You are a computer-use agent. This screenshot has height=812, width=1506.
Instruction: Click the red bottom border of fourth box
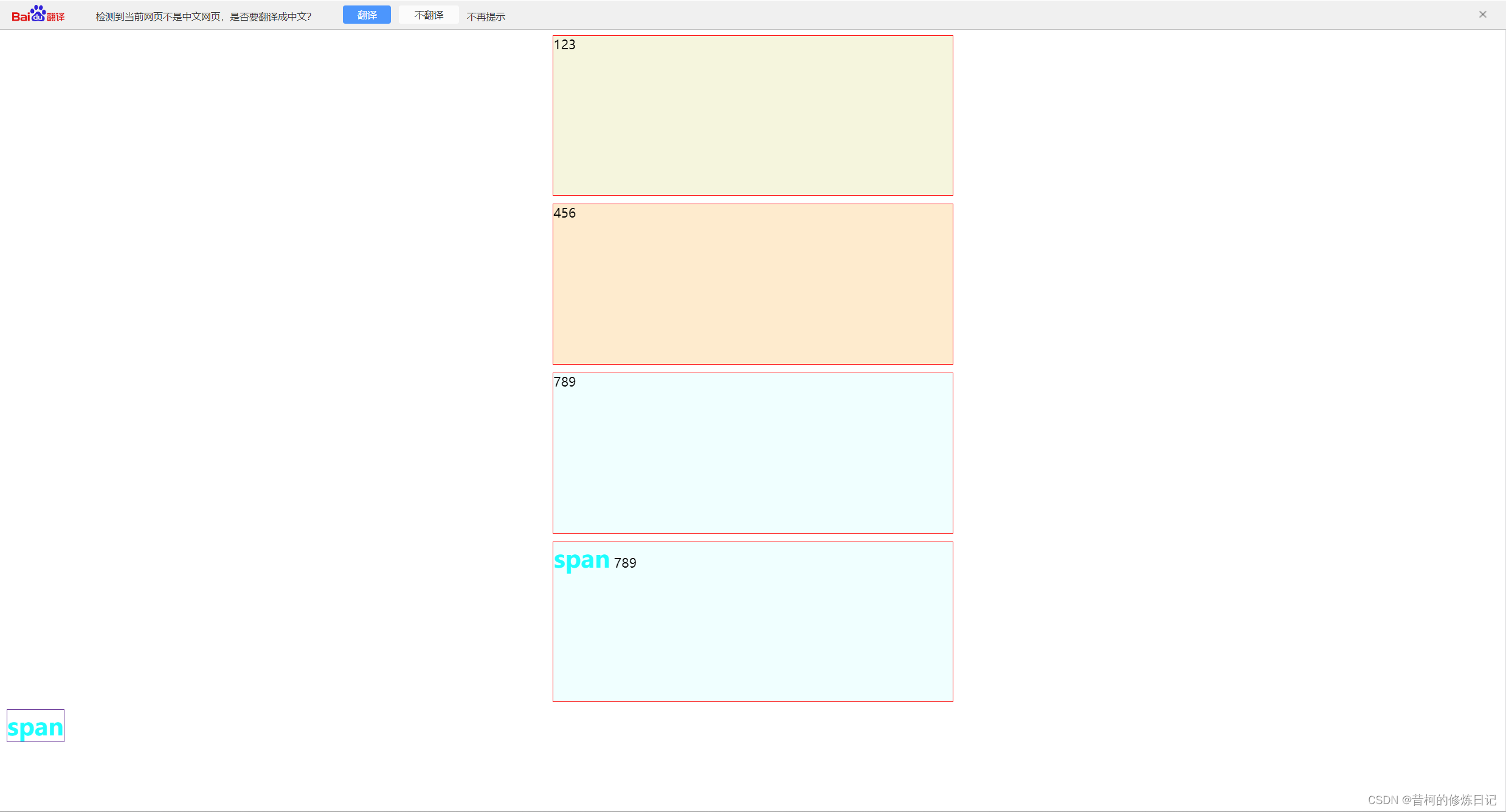[752, 701]
